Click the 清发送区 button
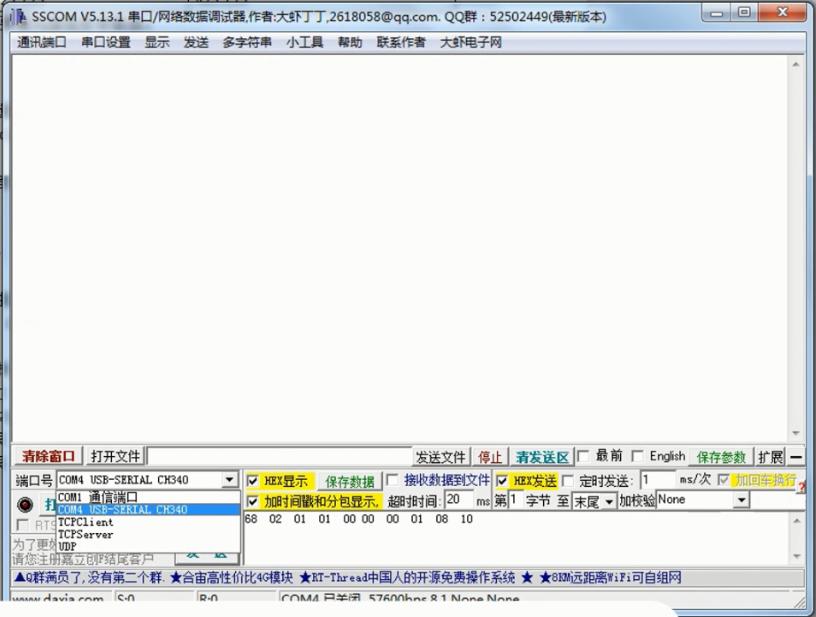Image resolution: width=816 pixels, height=617 pixels. pyautogui.click(x=542, y=457)
